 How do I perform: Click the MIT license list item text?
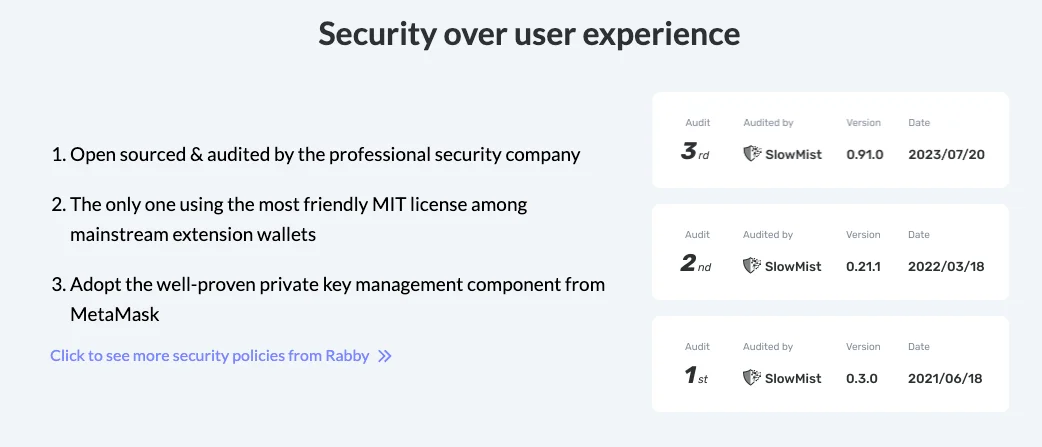pyautogui.click(x=300, y=219)
